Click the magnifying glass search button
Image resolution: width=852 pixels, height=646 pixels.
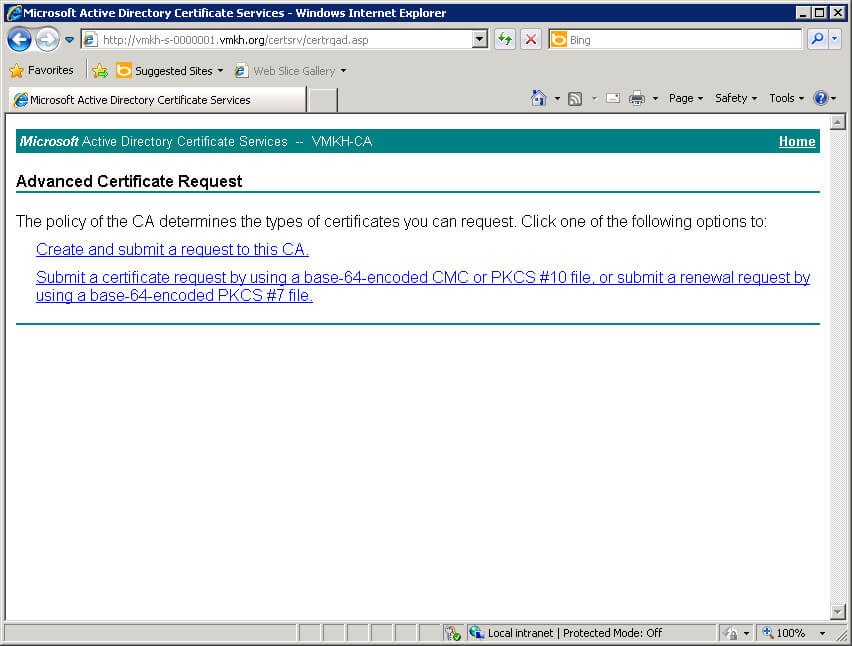(x=817, y=40)
